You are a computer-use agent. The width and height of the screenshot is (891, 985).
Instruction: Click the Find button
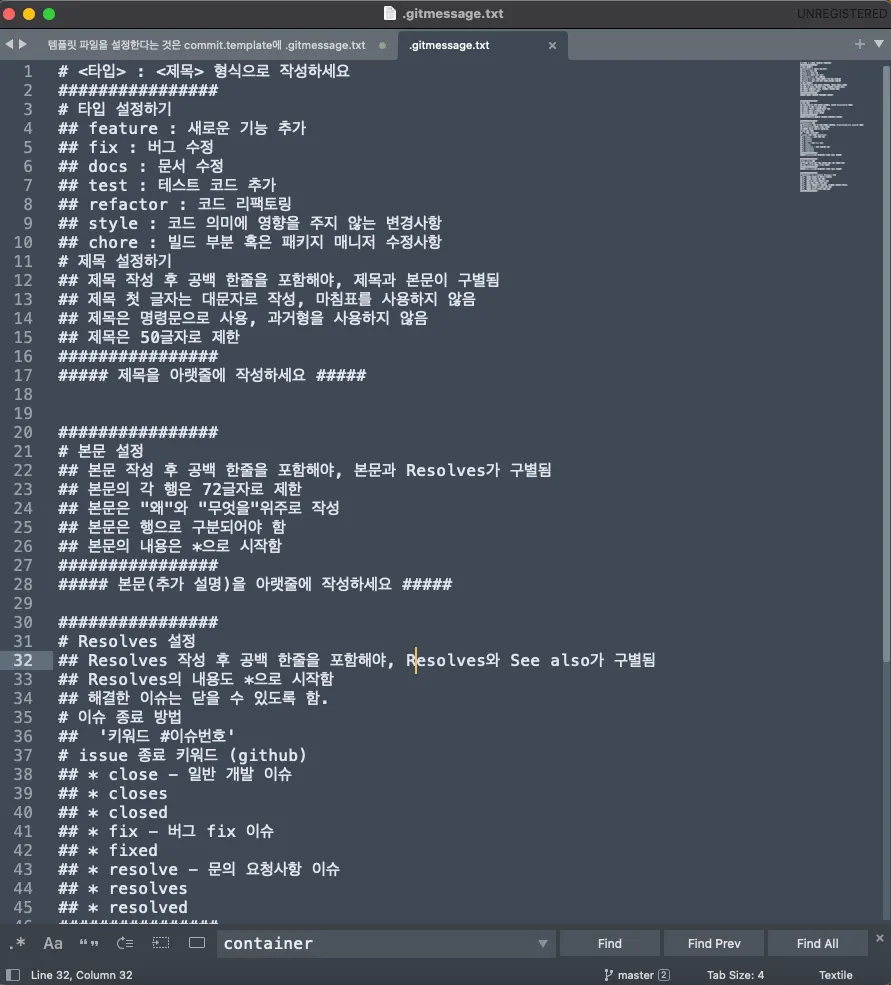(x=609, y=944)
